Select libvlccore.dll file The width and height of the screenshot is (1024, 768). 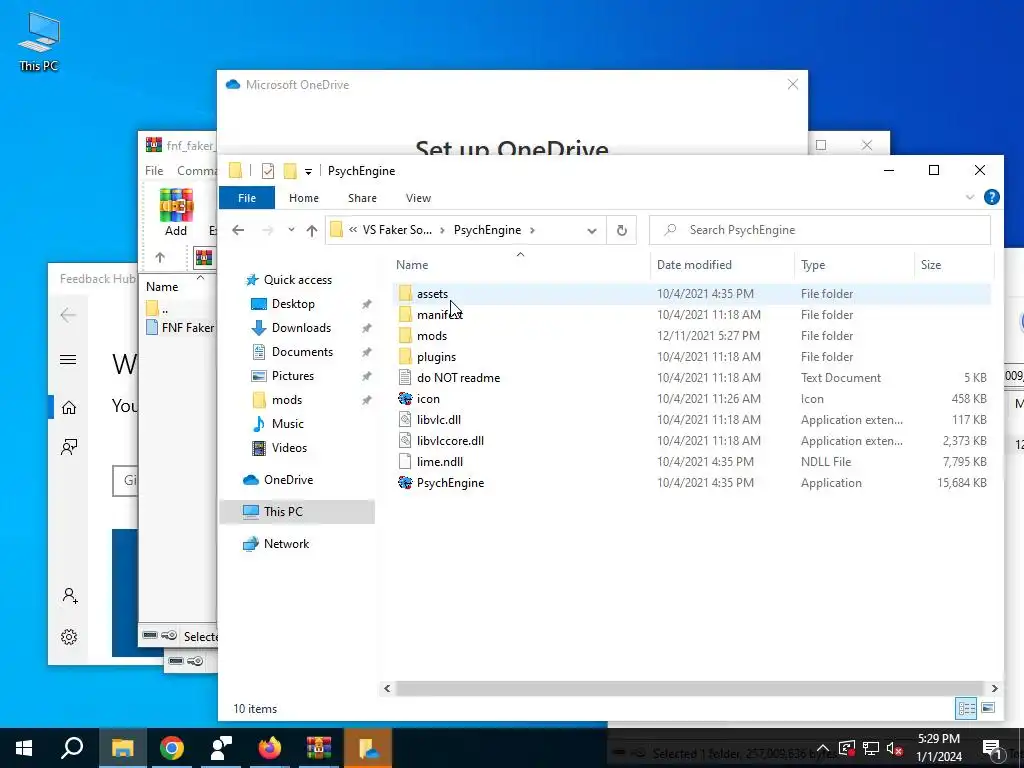click(x=450, y=440)
